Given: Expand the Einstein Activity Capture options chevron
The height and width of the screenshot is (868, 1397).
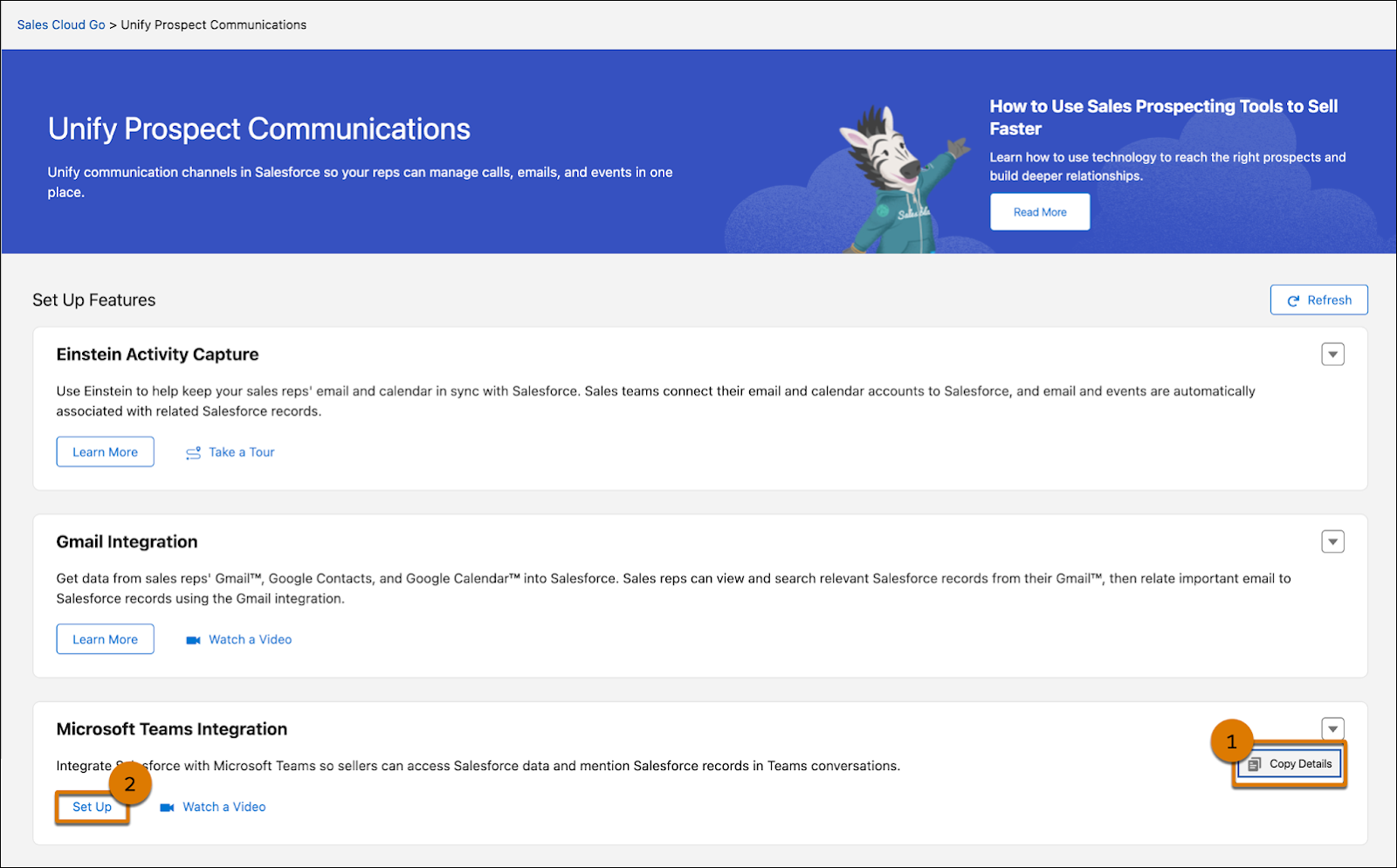Looking at the screenshot, I should (x=1333, y=355).
